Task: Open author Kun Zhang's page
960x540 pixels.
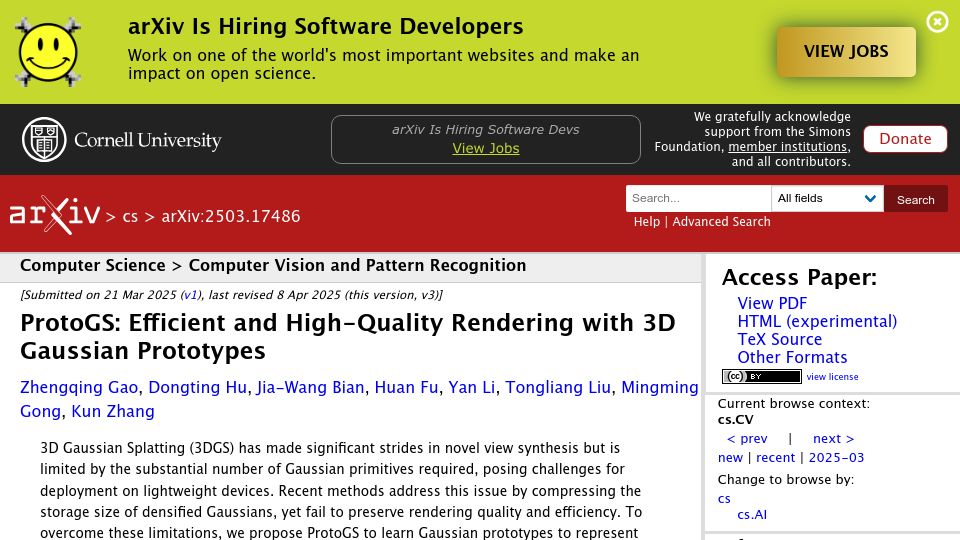Action: (x=113, y=411)
